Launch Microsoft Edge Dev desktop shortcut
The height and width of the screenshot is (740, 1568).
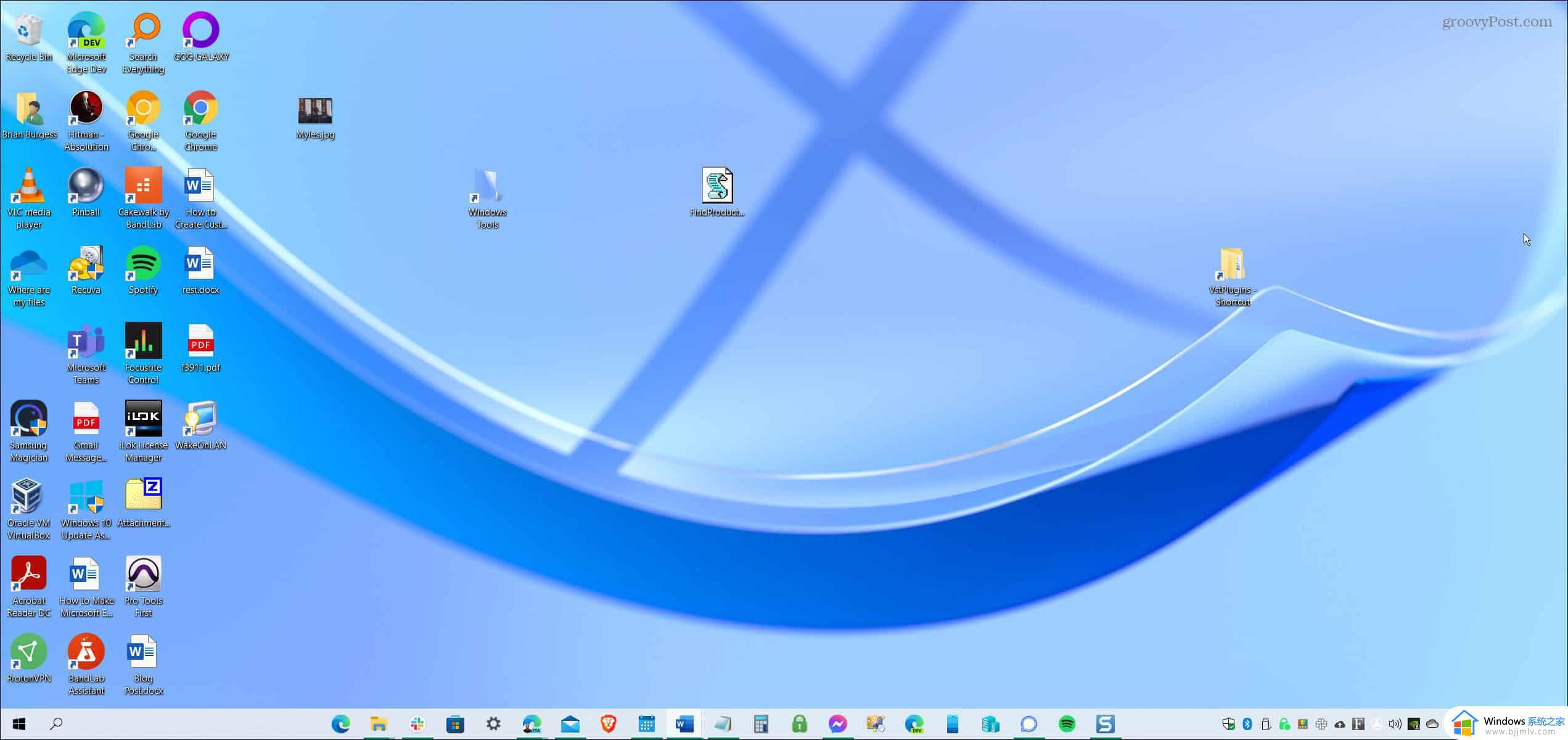coord(86,43)
